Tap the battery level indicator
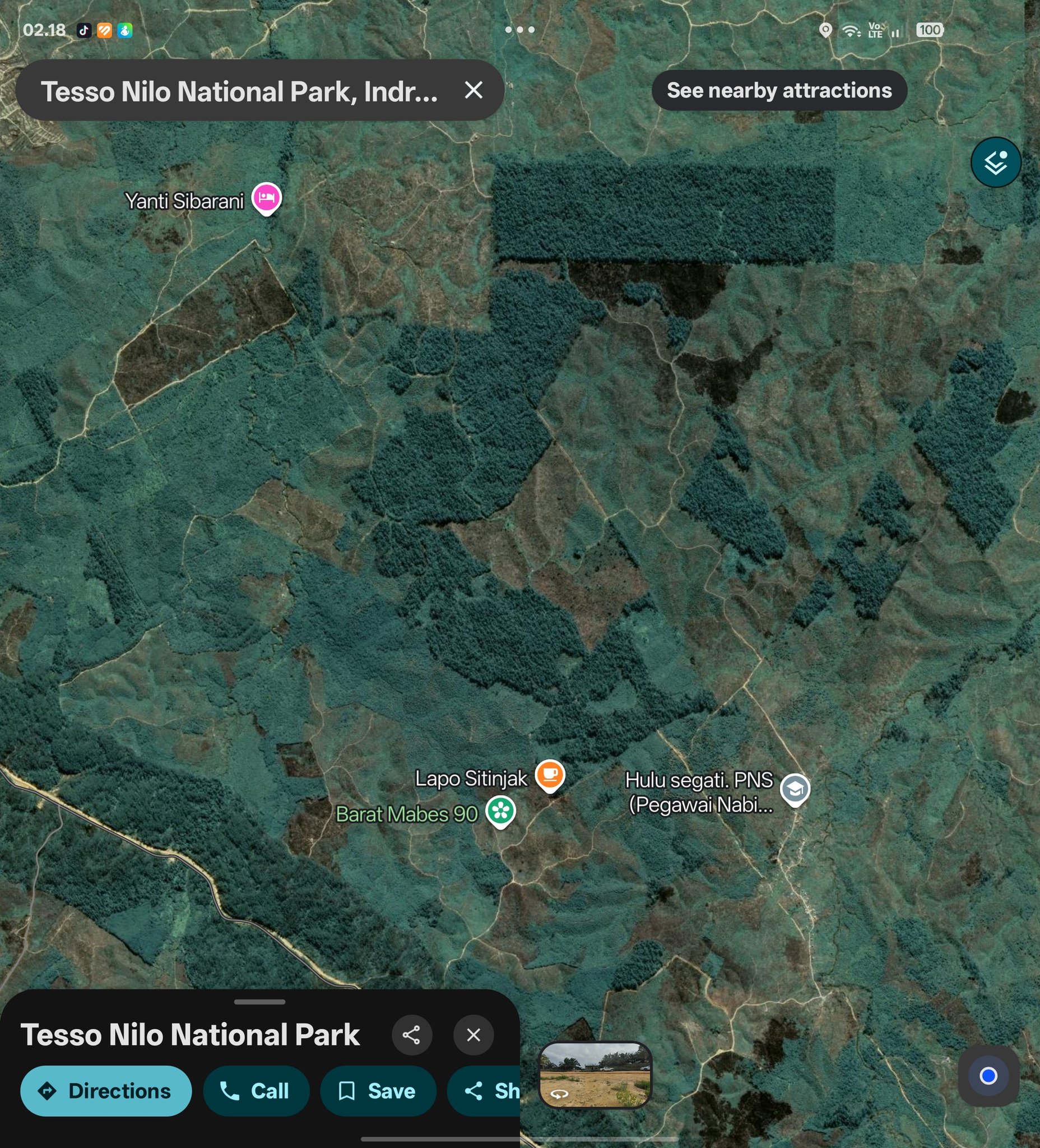Screen dimensions: 1040x1148 pyautogui.click(x=930, y=30)
